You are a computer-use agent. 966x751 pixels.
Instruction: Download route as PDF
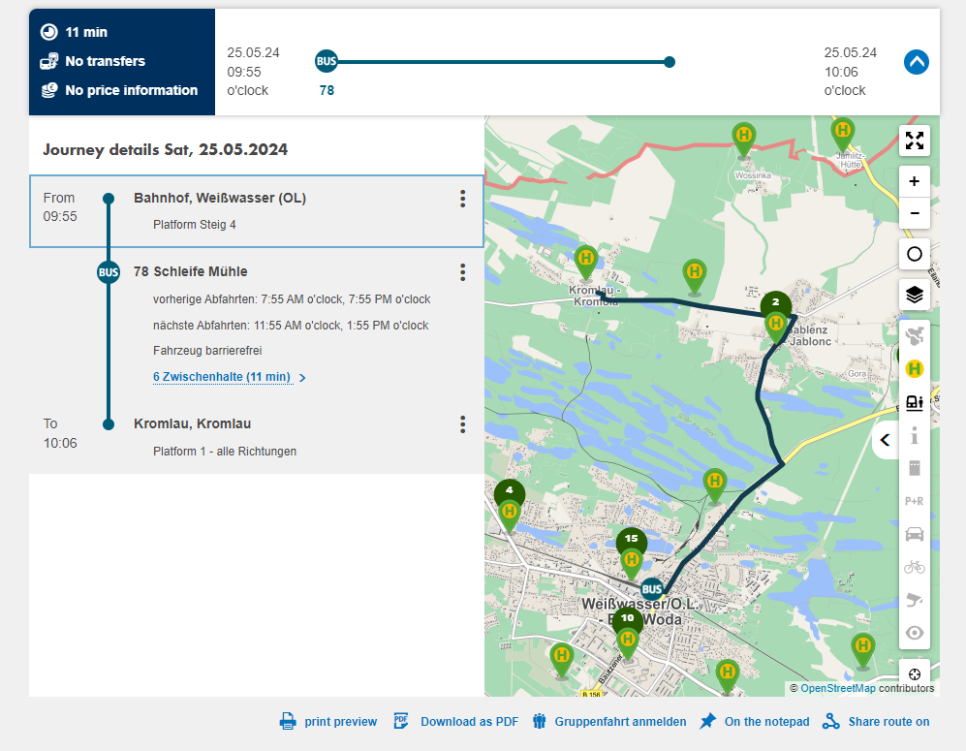(x=469, y=721)
